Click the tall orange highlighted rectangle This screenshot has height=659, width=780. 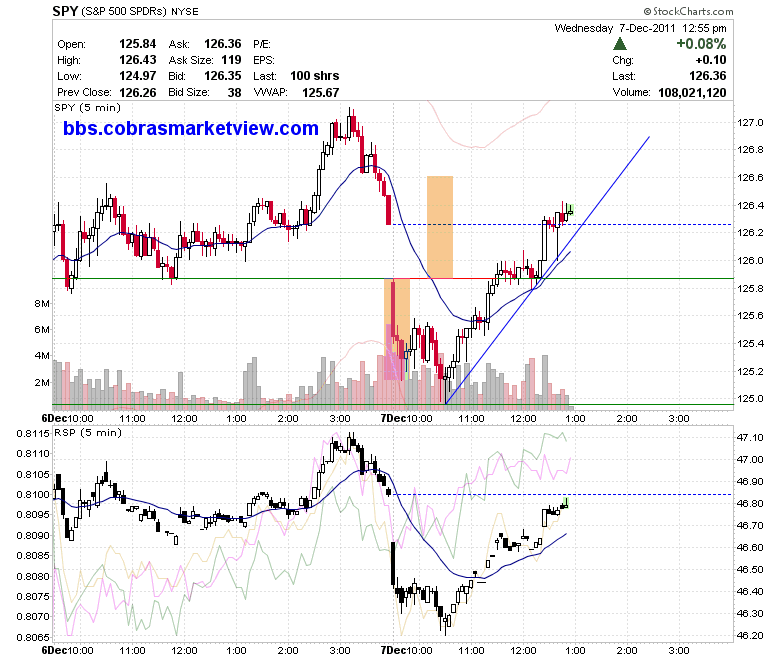[440, 227]
